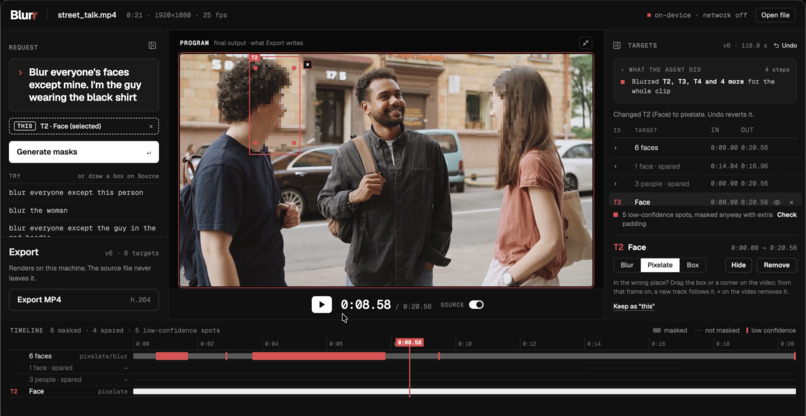Select the Blur mask style

(x=627, y=265)
